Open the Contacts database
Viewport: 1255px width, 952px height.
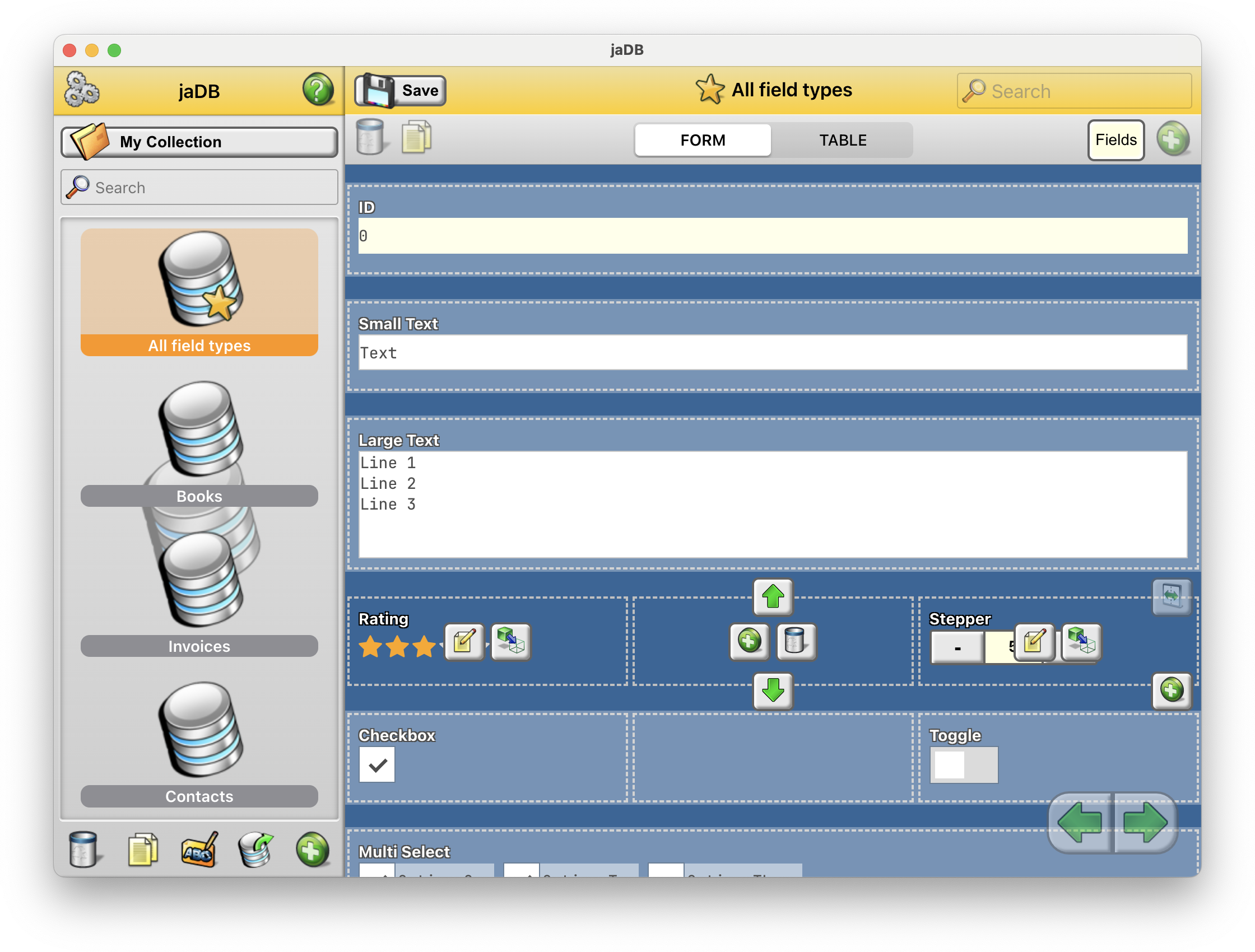(x=199, y=744)
